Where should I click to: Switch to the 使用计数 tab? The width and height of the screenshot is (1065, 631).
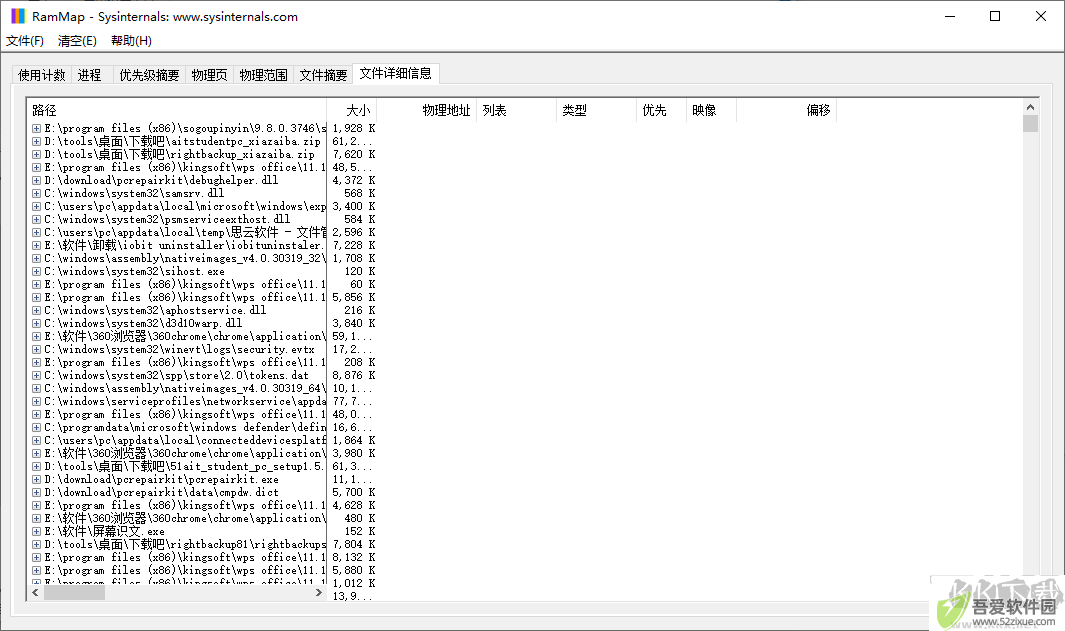[x=41, y=75]
